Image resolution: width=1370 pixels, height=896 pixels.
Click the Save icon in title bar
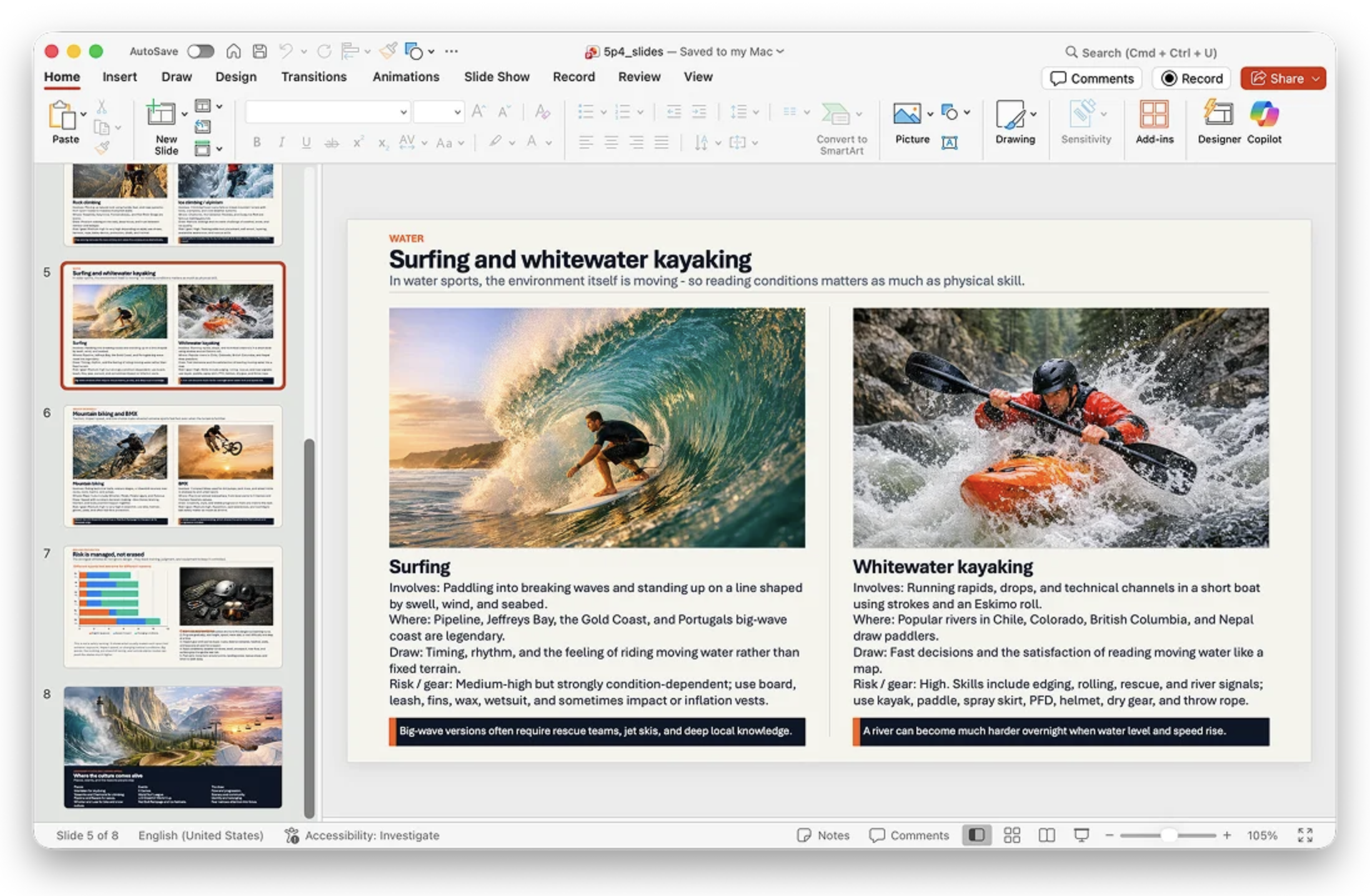[x=260, y=51]
